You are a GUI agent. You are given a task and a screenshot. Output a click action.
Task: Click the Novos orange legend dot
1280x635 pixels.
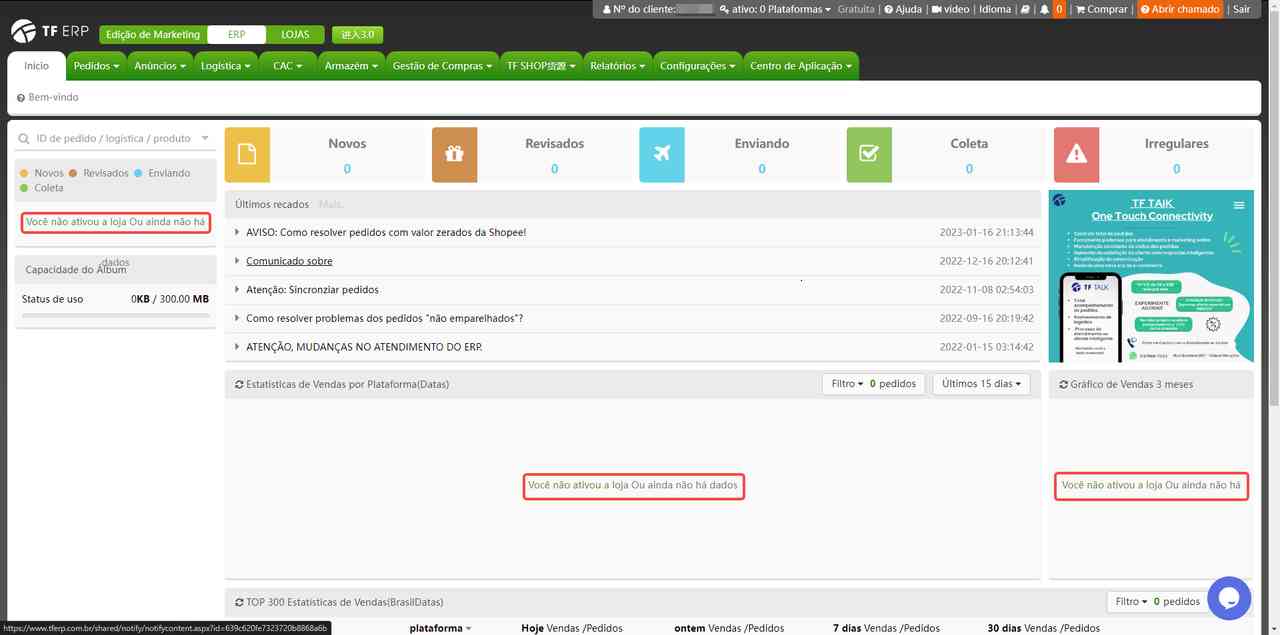tap(24, 173)
